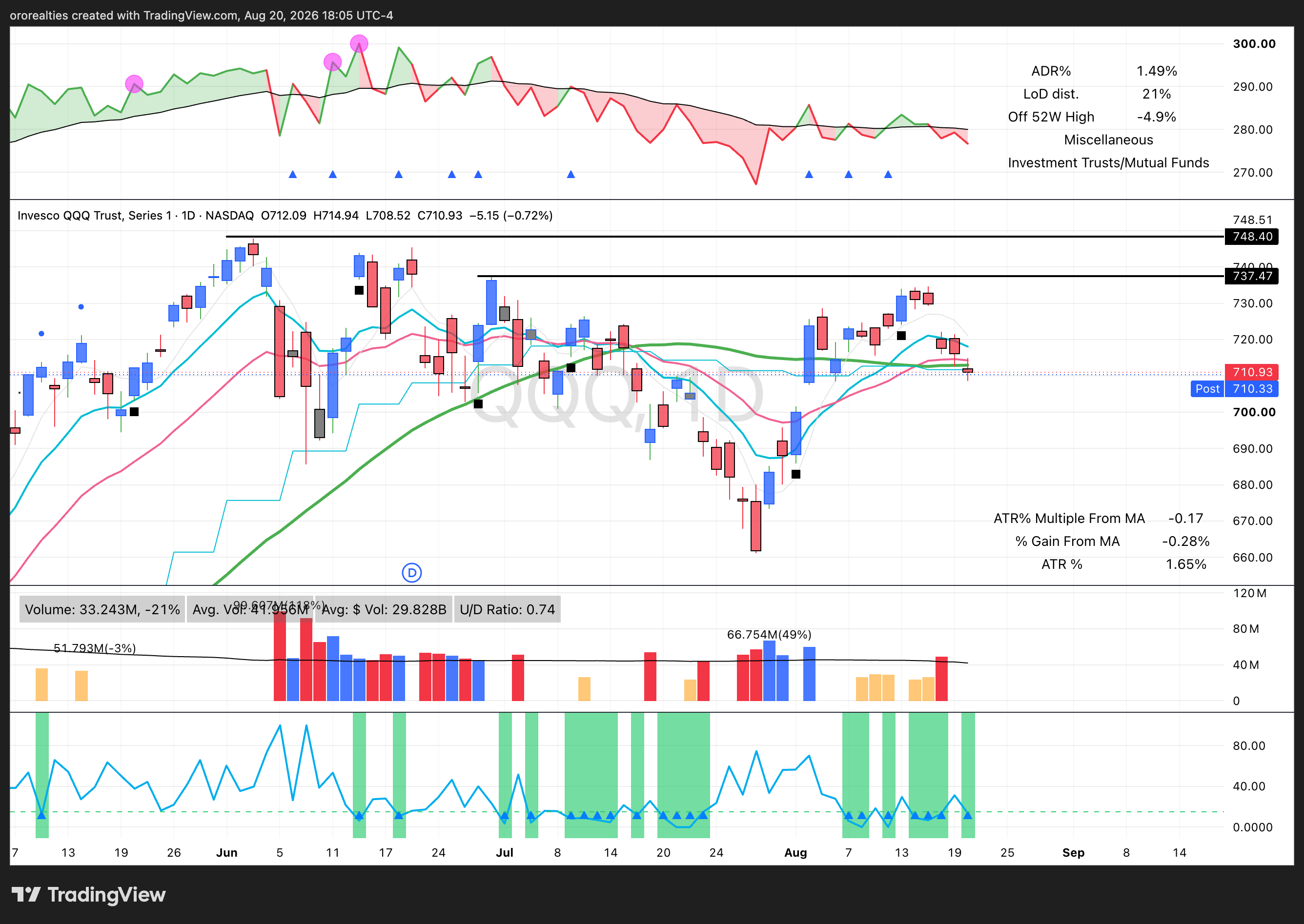Open the TradingView logo at the bottom
Viewport: 1304px width, 924px height.
coord(89,895)
